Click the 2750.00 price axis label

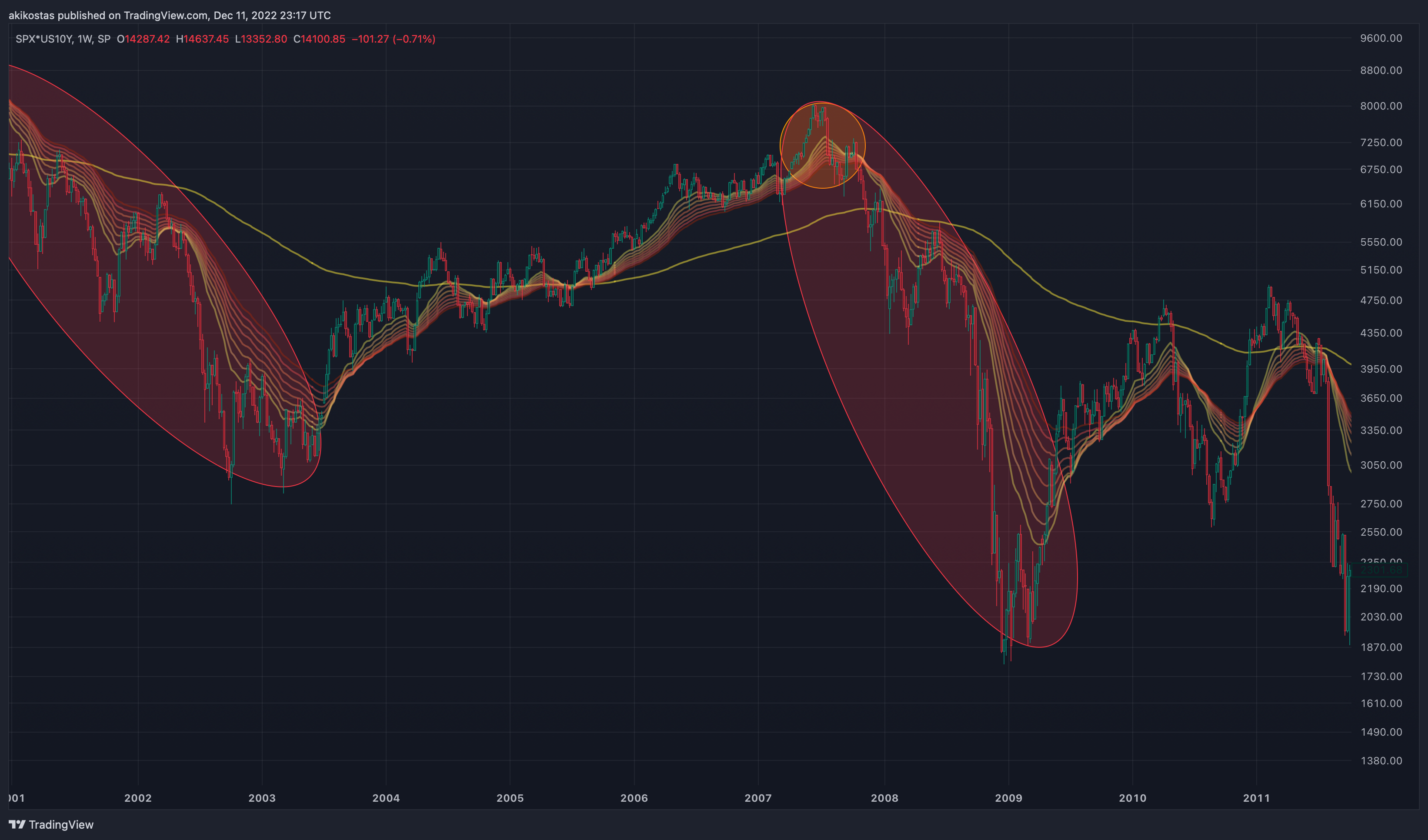(1381, 503)
